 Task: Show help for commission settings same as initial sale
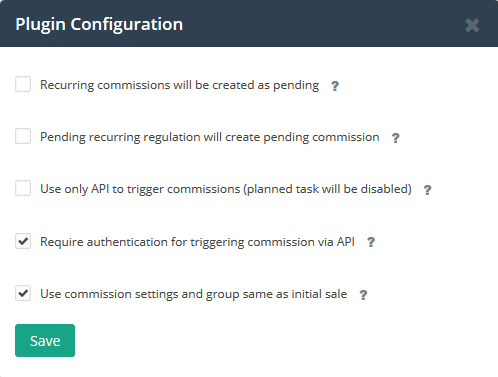point(363,295)
